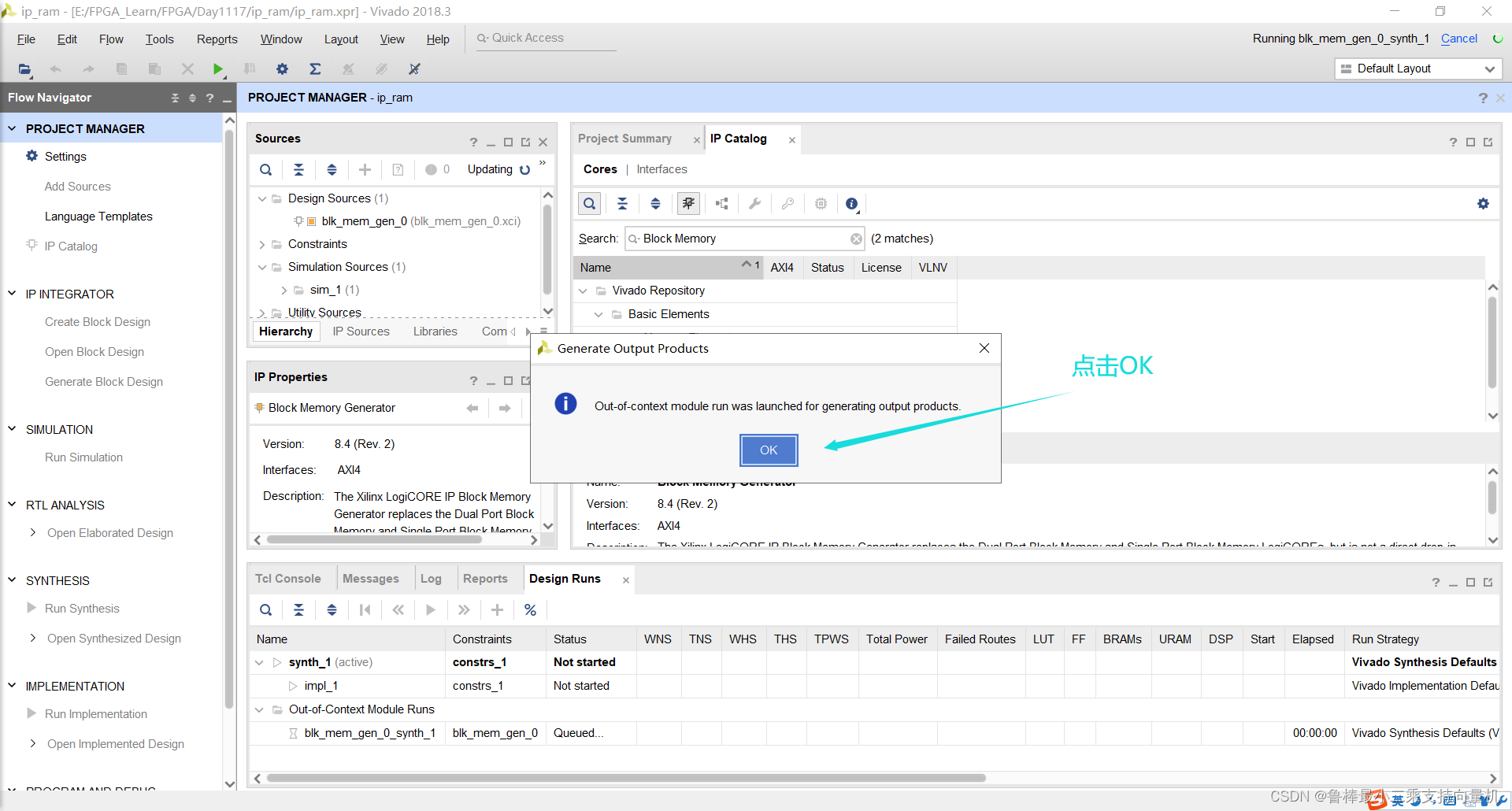Open the Reports menu
This screenshot has width=1512, height=811.
point(217,39)
